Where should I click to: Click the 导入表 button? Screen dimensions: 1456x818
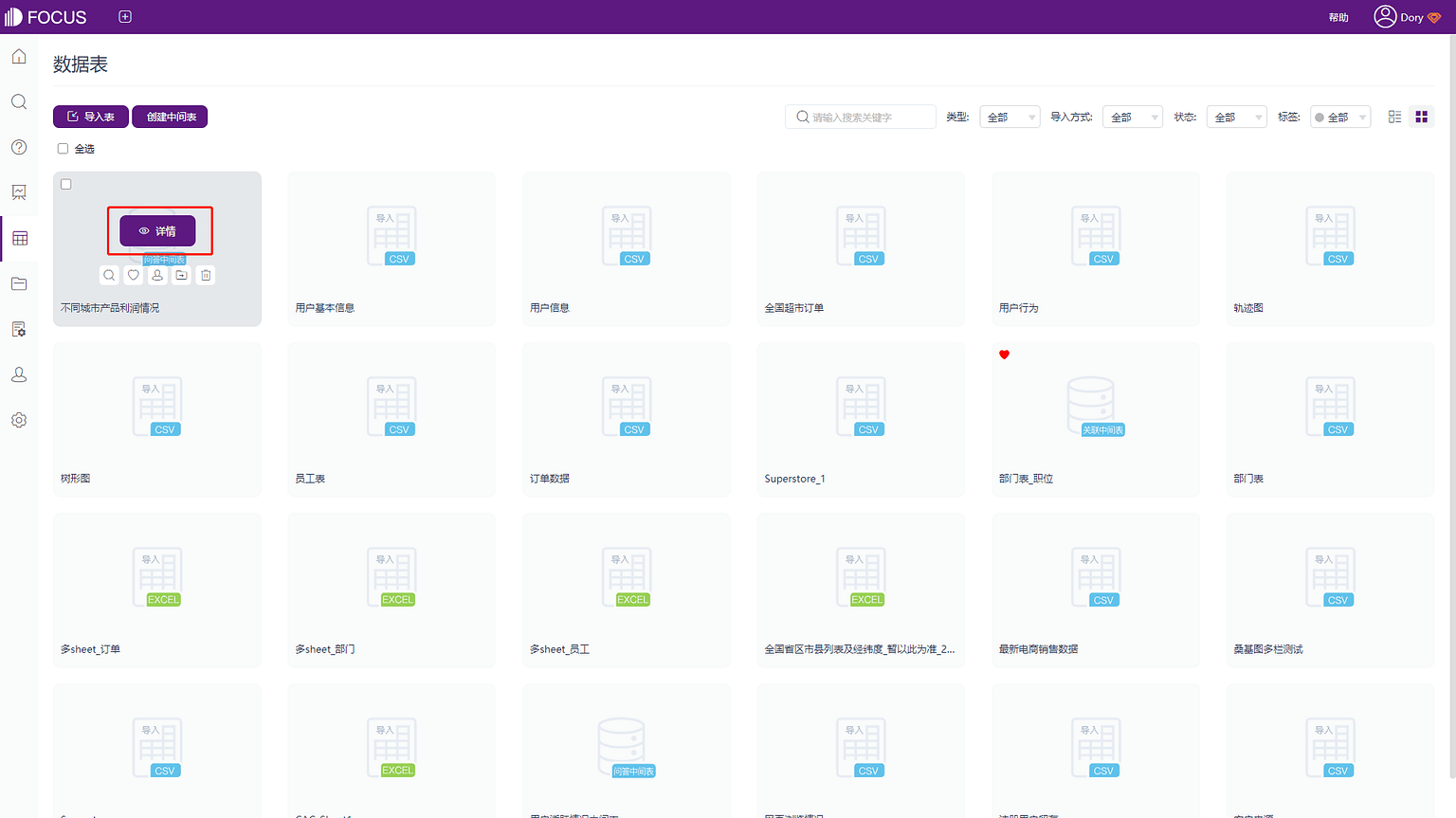(91, 117)
